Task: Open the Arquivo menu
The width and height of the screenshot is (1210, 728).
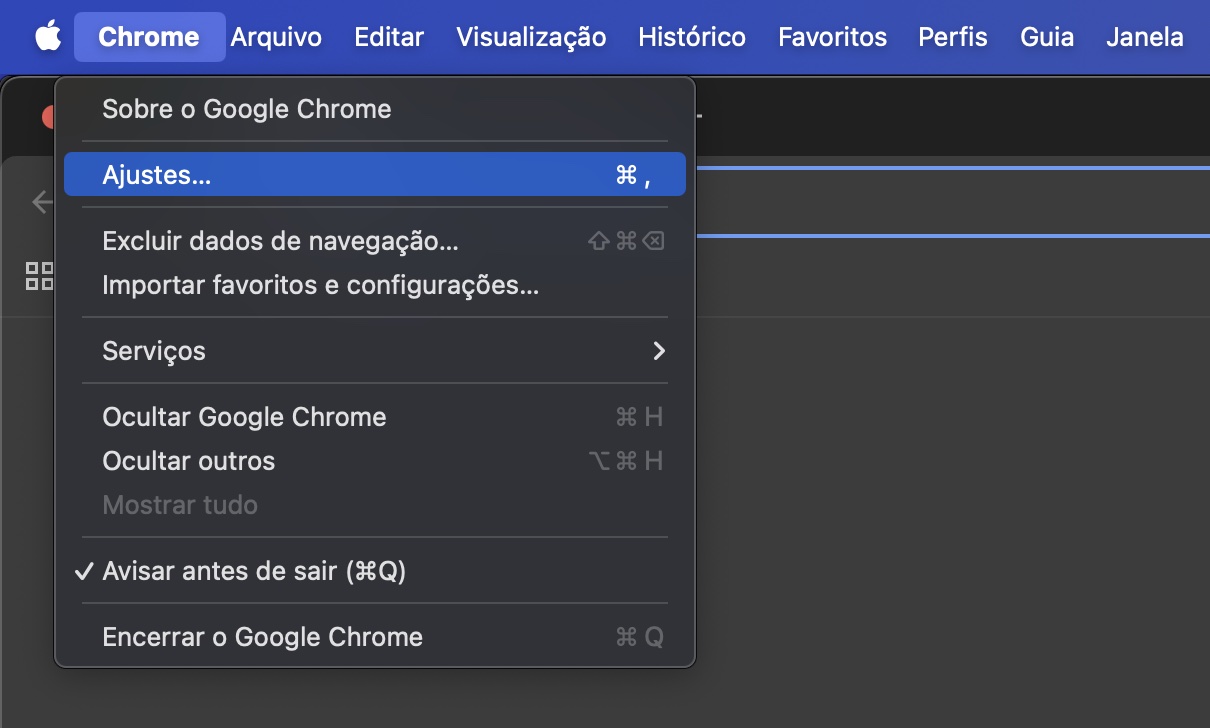Action: [x=275, y=37]
